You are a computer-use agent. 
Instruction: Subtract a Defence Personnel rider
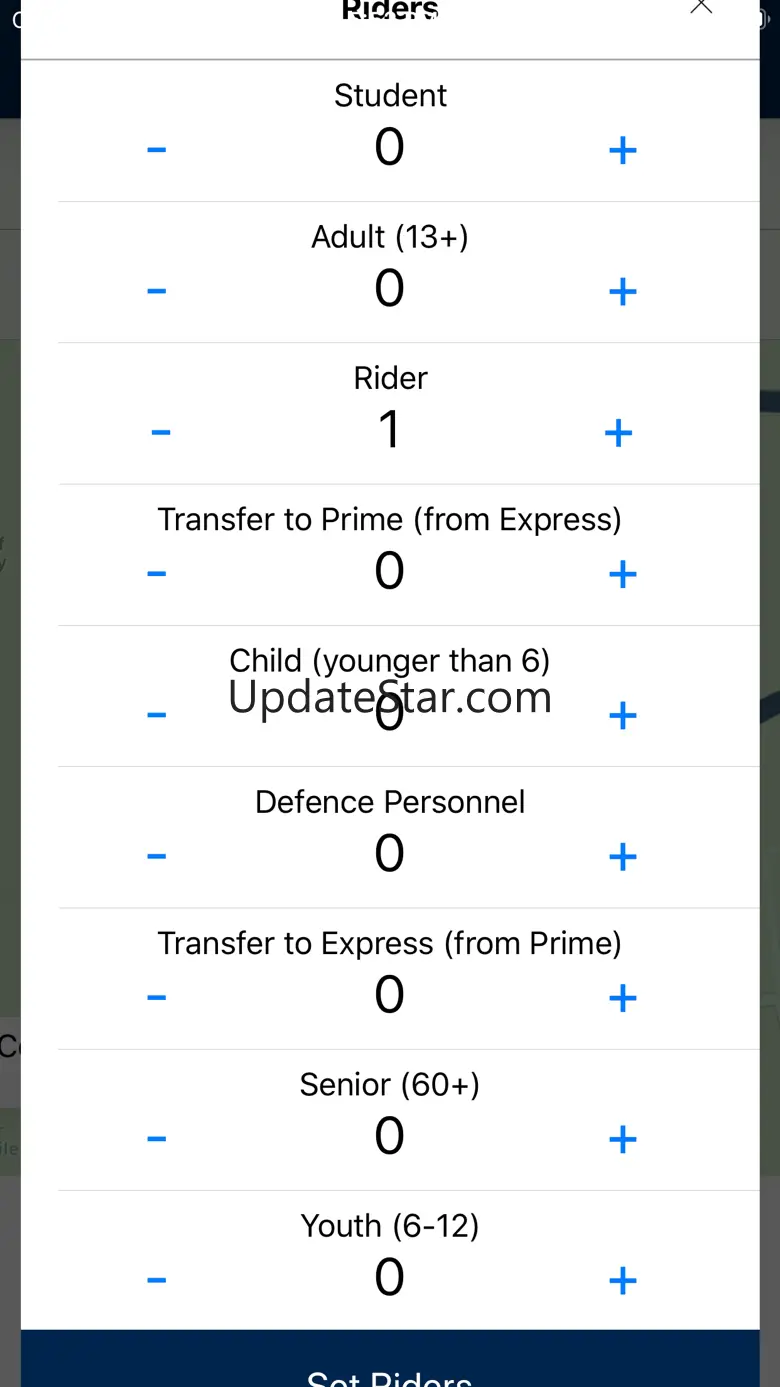click(157, 856)
